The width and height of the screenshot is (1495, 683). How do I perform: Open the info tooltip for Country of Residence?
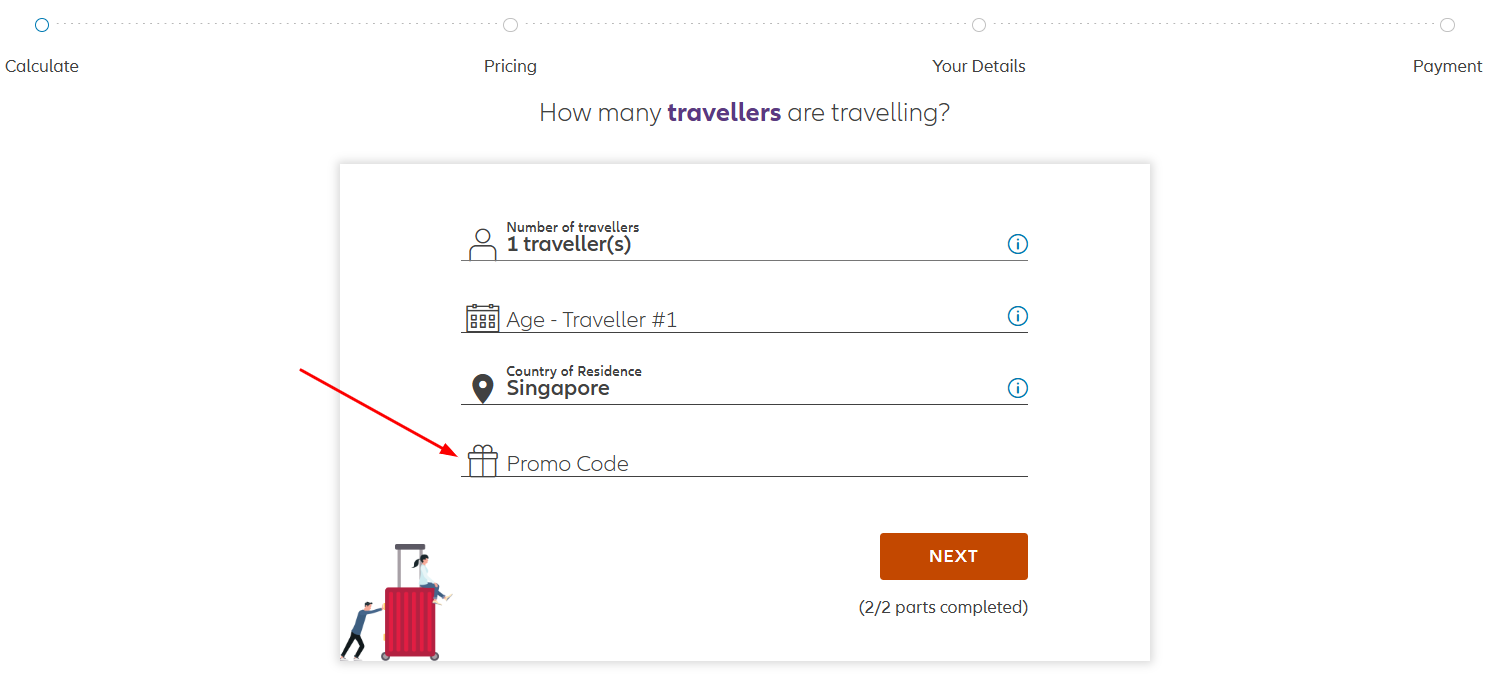pos(1017,388)
